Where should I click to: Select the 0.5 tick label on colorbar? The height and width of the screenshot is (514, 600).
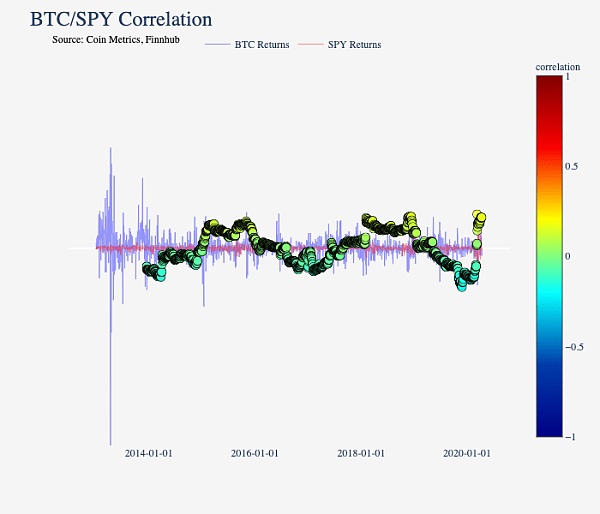(572, 166)
